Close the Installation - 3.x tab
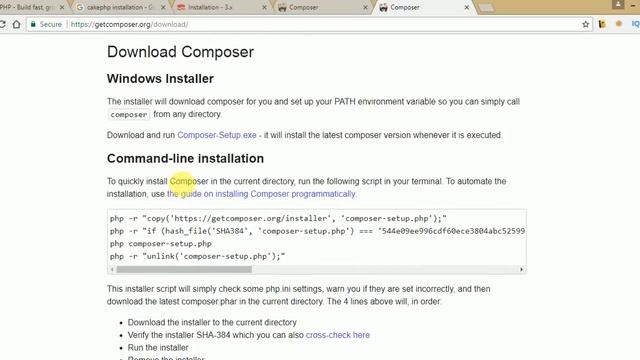This screenshot has width=640, height=360. (x=264, y=7)
